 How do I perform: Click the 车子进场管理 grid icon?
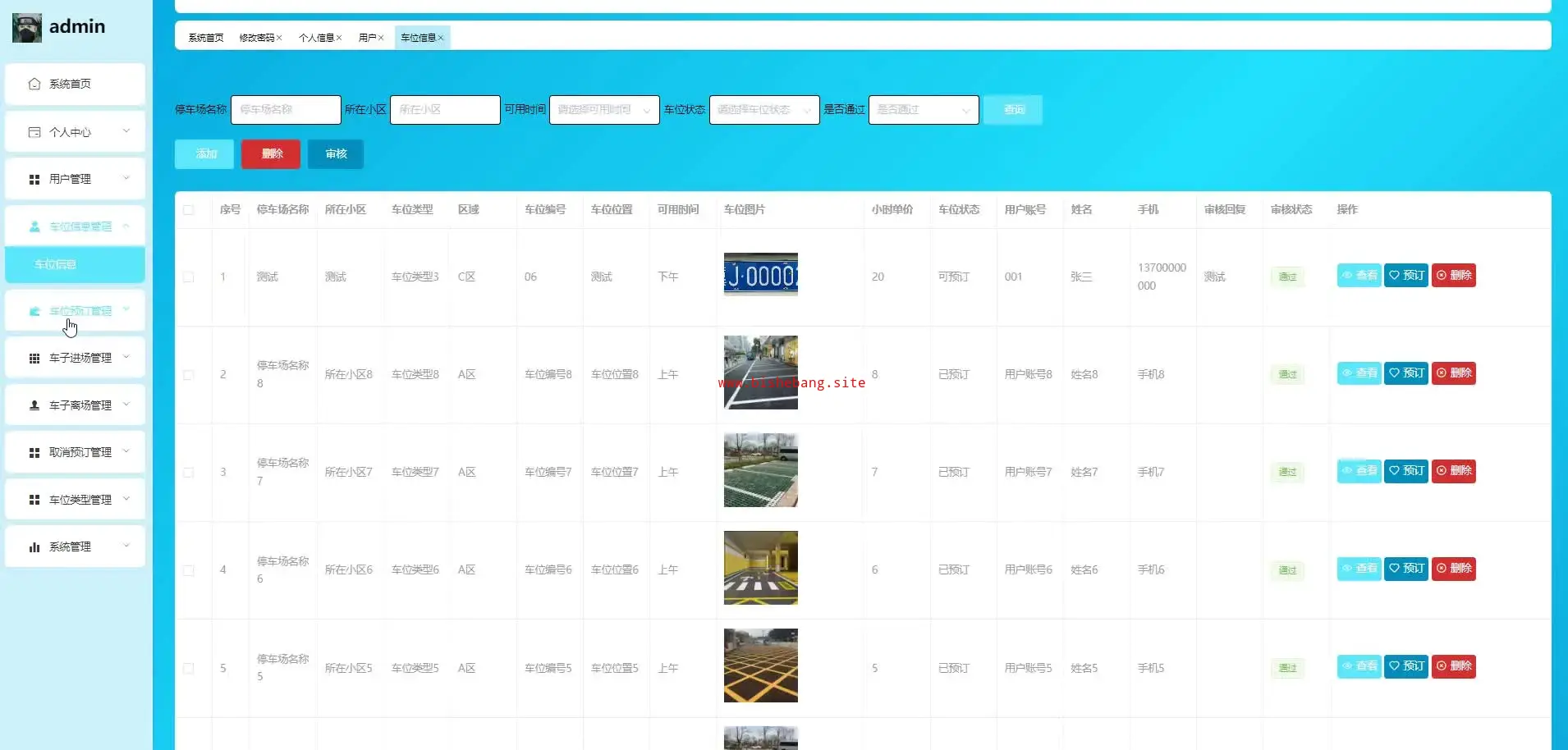34,358
